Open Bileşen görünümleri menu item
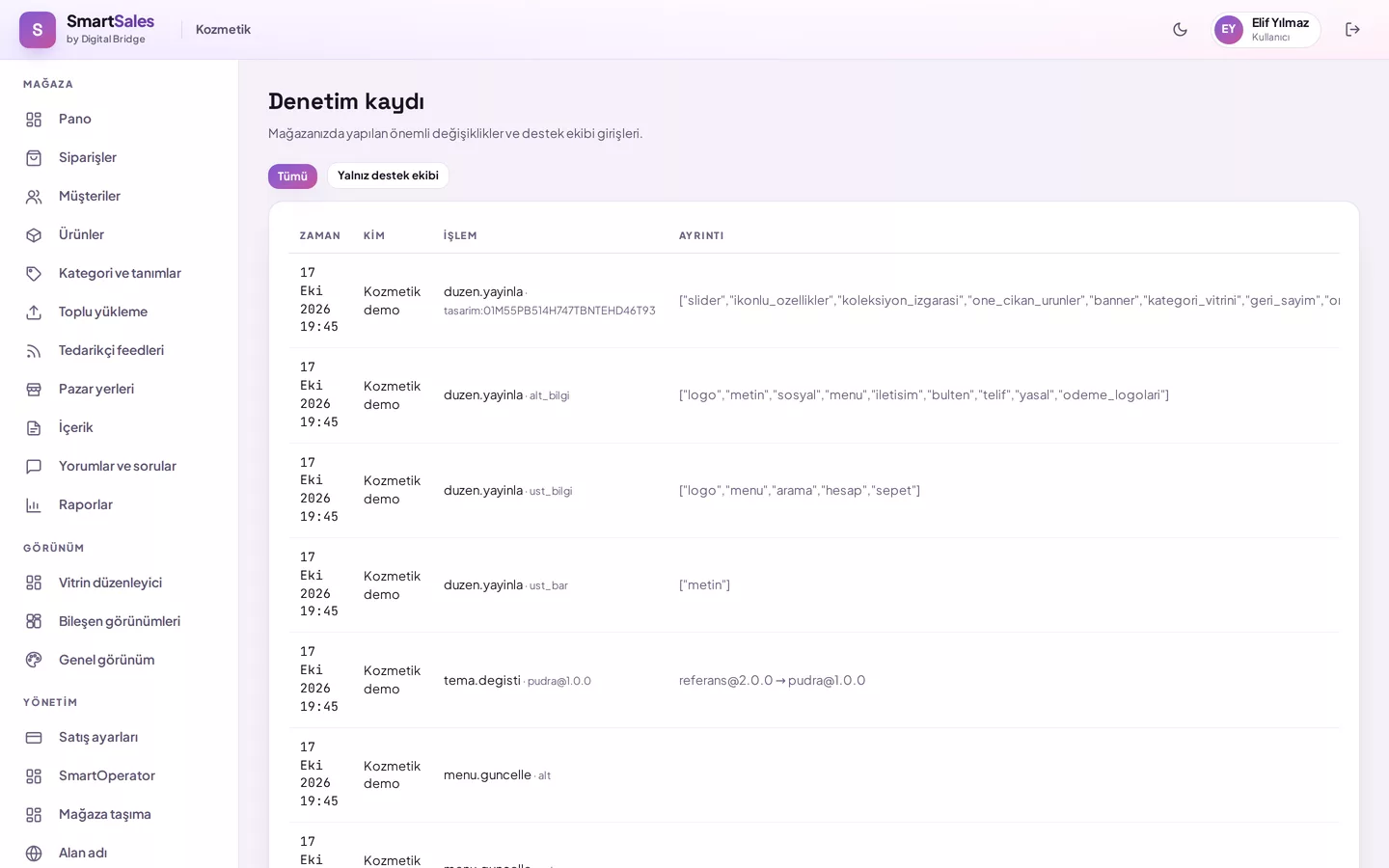Screen dimensions: 1389x868 tap(120, 621)
